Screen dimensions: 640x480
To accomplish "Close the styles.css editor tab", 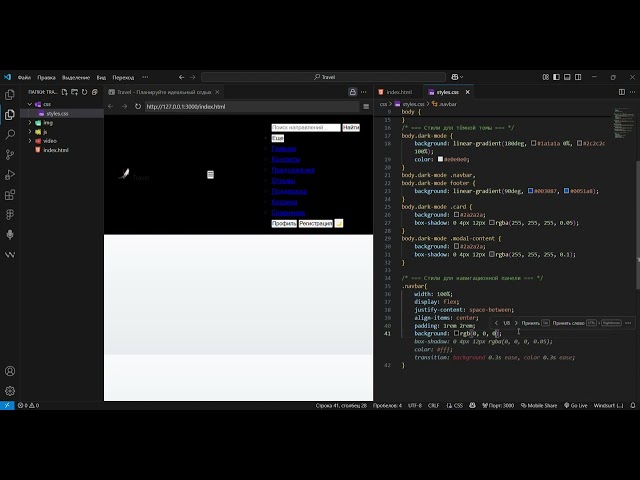I will pyautogui.click(x=468, y=92).
